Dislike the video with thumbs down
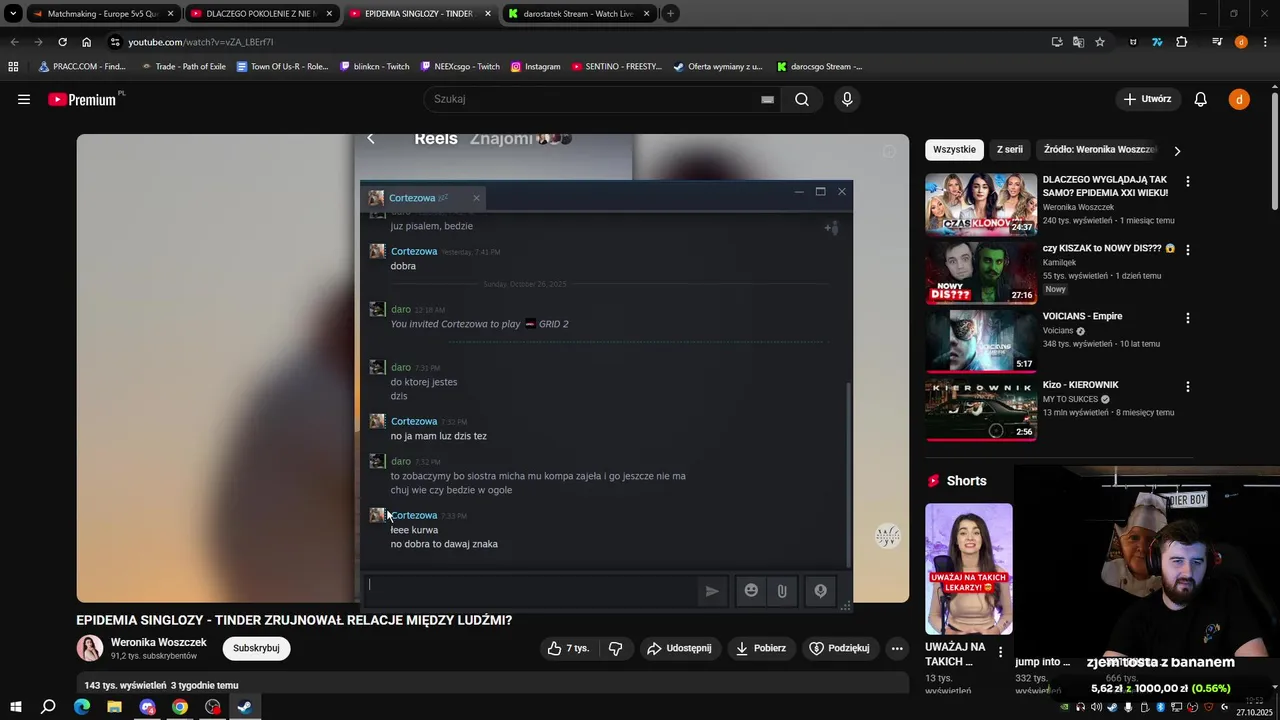 point(616,648)
